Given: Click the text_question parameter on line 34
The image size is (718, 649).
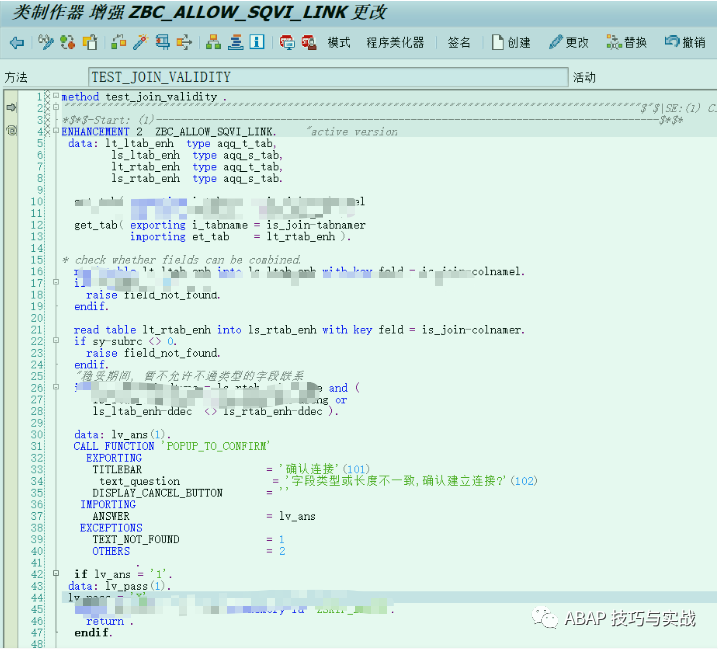Looking at the screenshot, I should (140, 481).
